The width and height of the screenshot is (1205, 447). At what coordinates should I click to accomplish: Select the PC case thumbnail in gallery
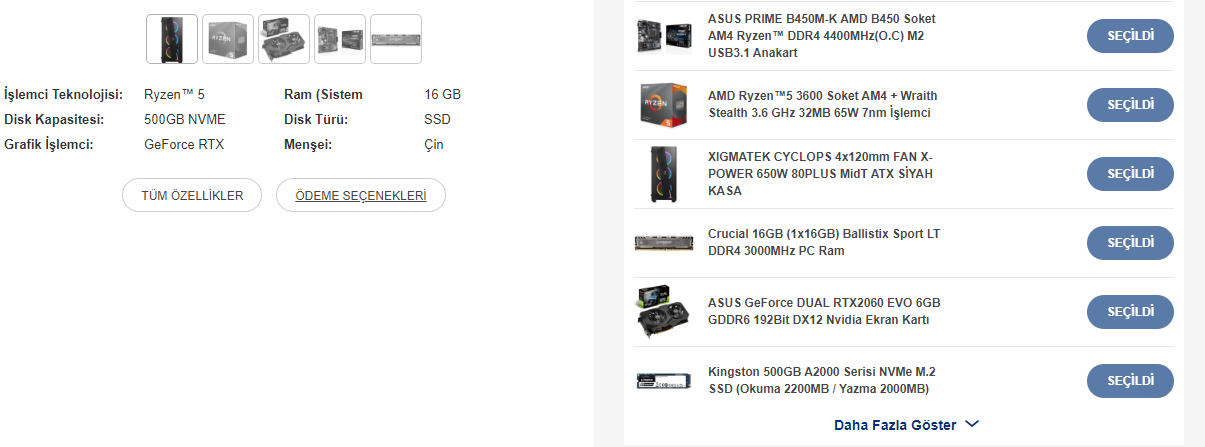[x=172, y=39]
